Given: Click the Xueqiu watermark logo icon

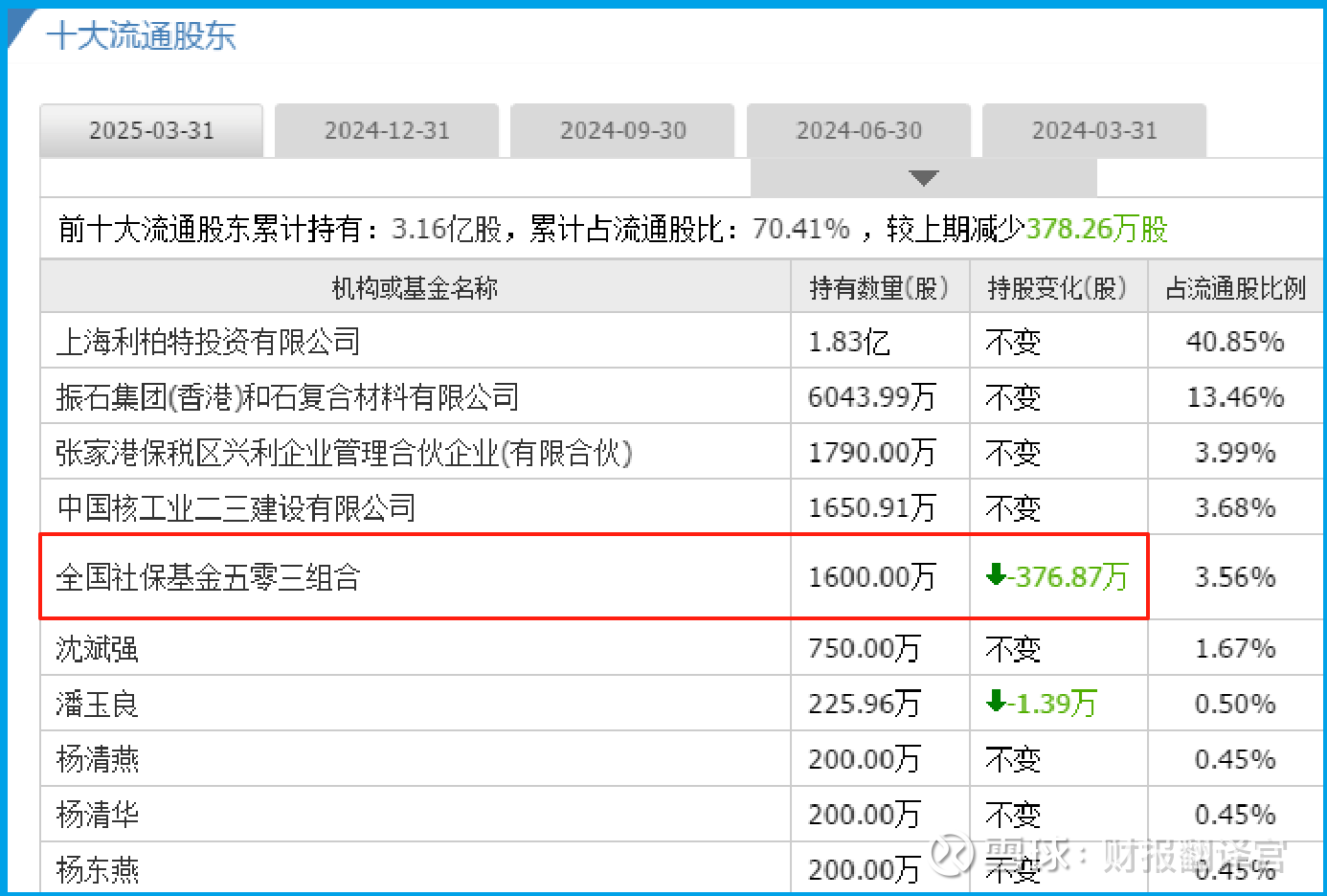Looking at the screenshot, I should point(952,854).
